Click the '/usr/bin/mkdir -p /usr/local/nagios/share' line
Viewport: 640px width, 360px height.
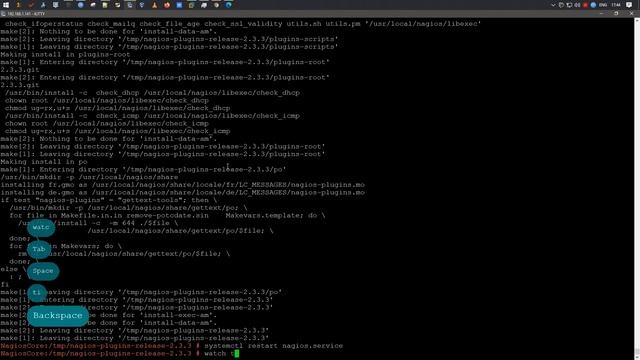point(89,177)
